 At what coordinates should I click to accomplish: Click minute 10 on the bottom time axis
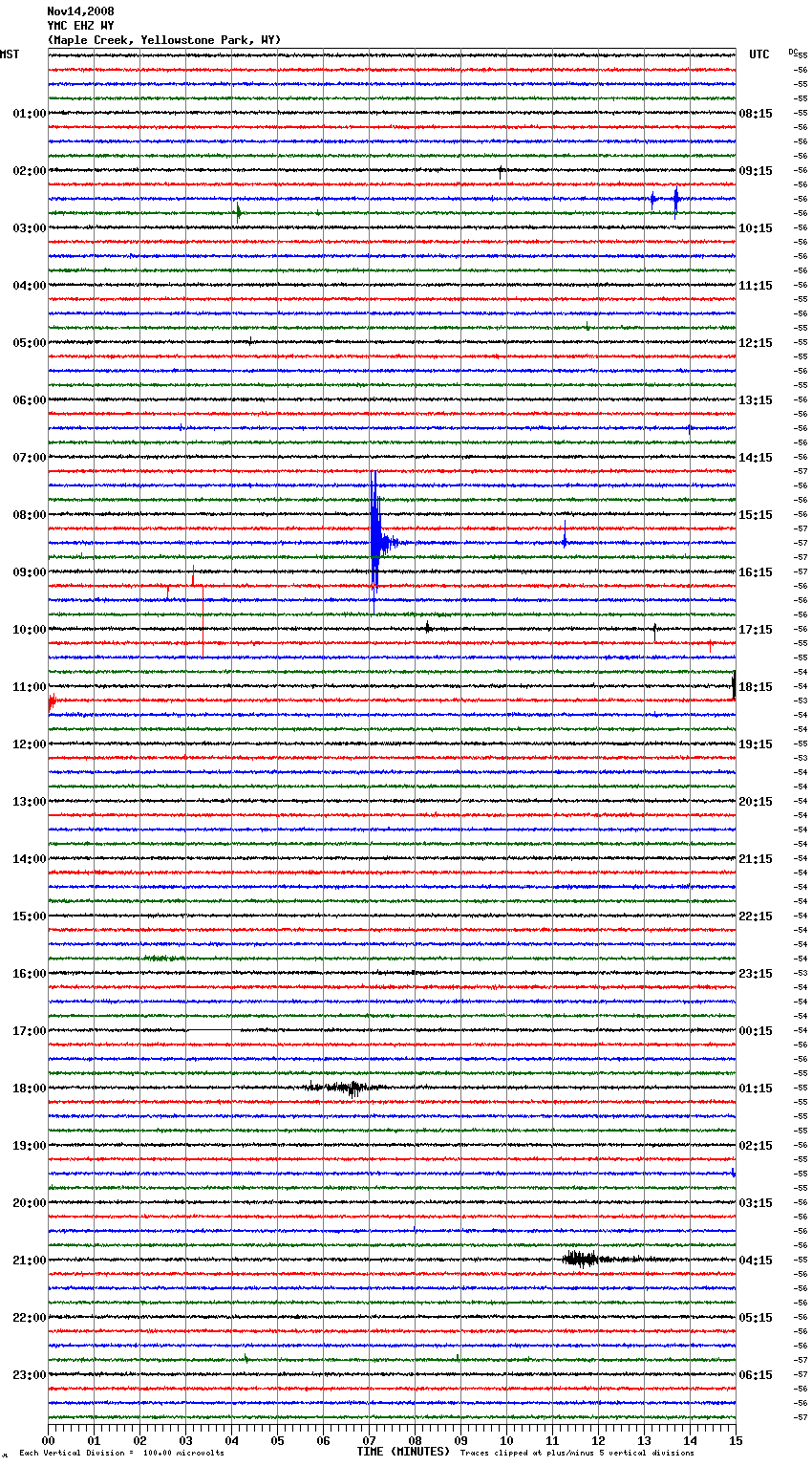[506, 1440]
